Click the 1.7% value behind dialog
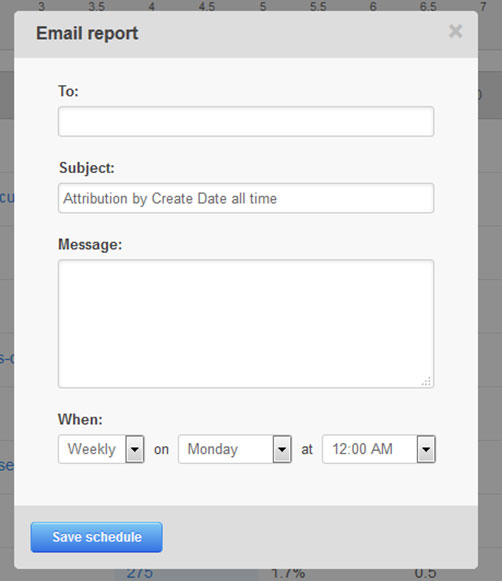 tap(288, 574)
